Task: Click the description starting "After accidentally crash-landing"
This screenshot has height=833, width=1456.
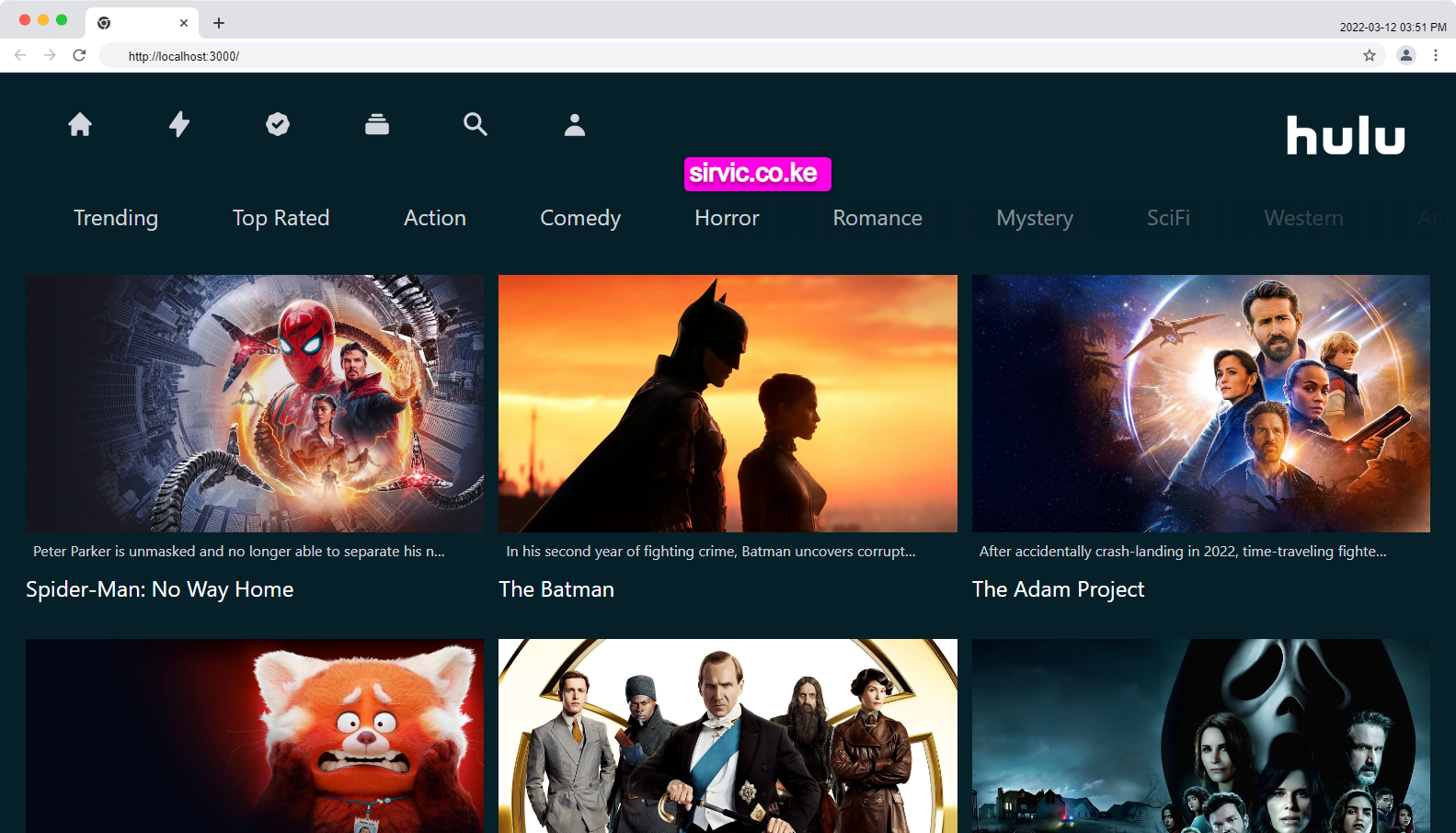Action: click(x=1183, y=552)
